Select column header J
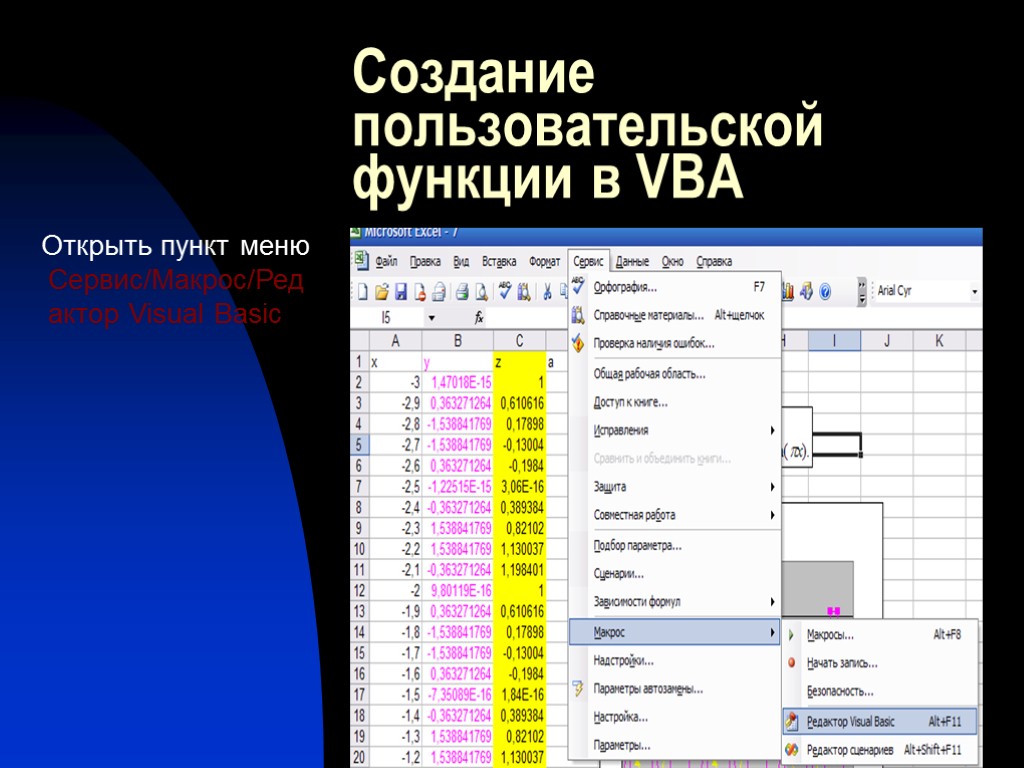Screen dimensions: 1024x768 click(887, 340)
